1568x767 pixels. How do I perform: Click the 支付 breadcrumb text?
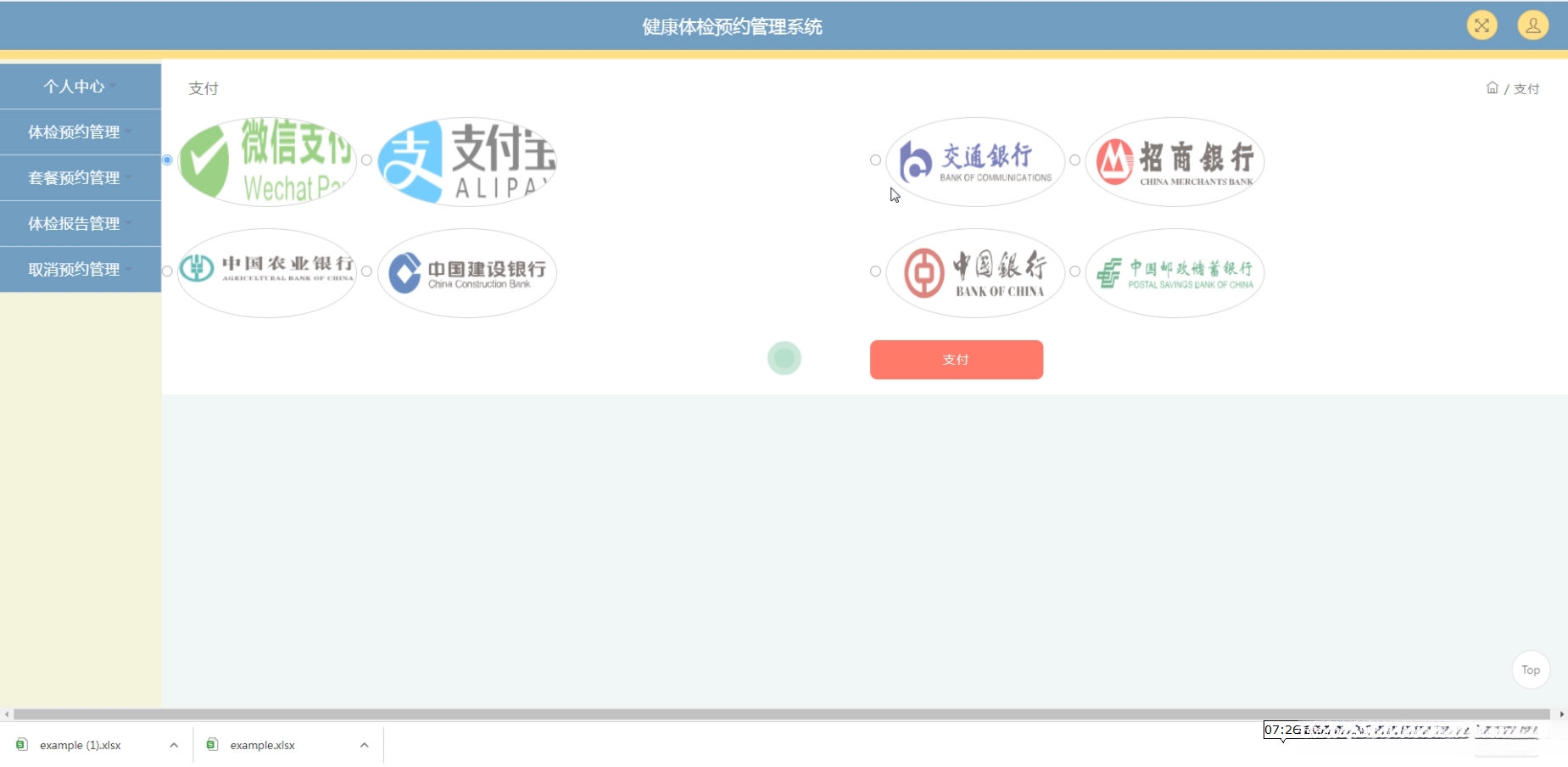pos(1526,89)
